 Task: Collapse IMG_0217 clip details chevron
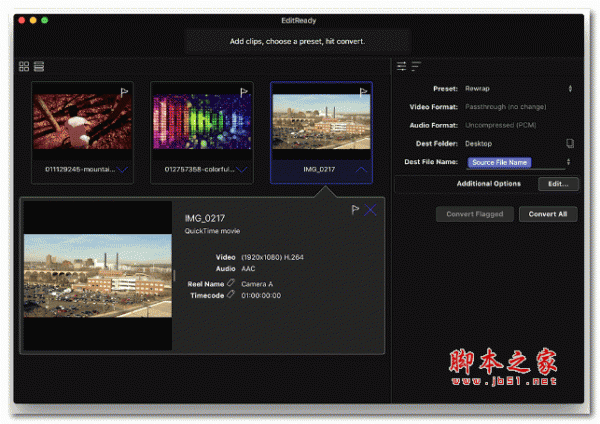click(361, 170)
